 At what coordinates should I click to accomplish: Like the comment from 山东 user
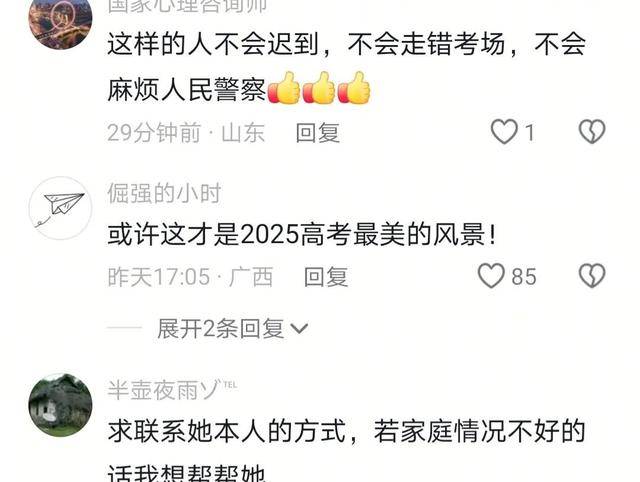tap(504, 132)
